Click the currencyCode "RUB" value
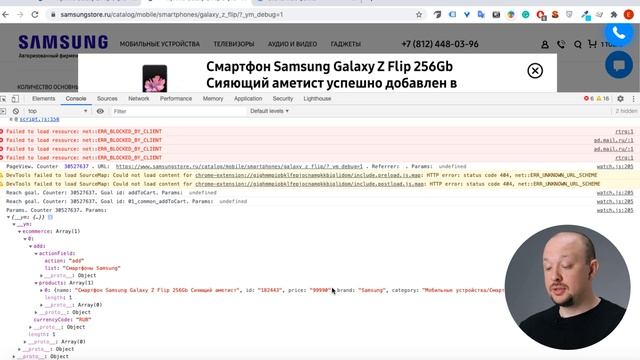Screen dimensions: 640x360 pyautogui.click(x=84, y=320)
